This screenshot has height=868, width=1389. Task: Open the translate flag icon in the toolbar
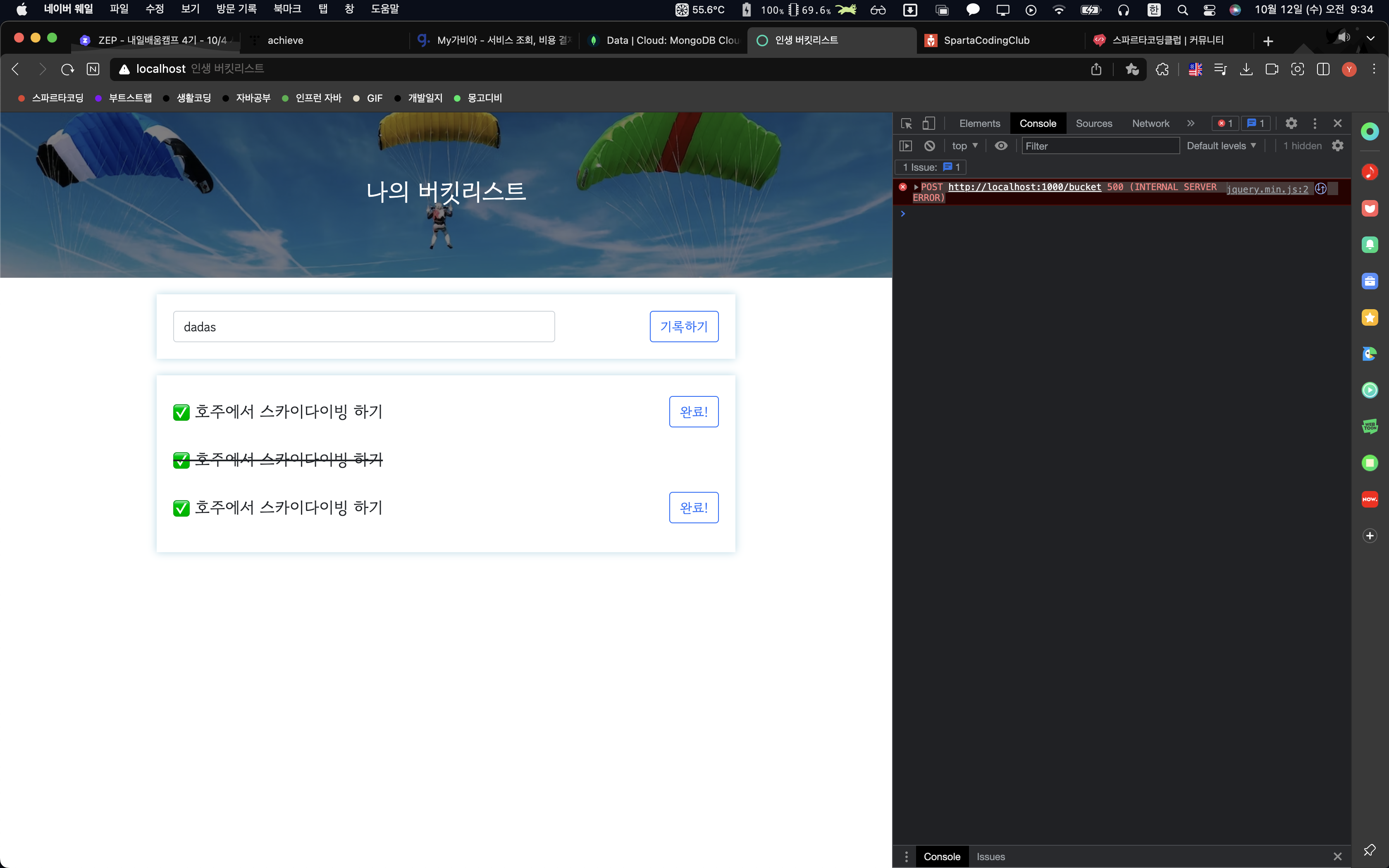tap(1196, 69)
